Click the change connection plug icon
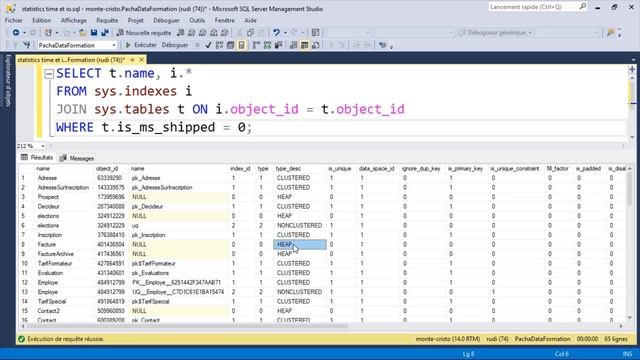 tap(27, 45)
